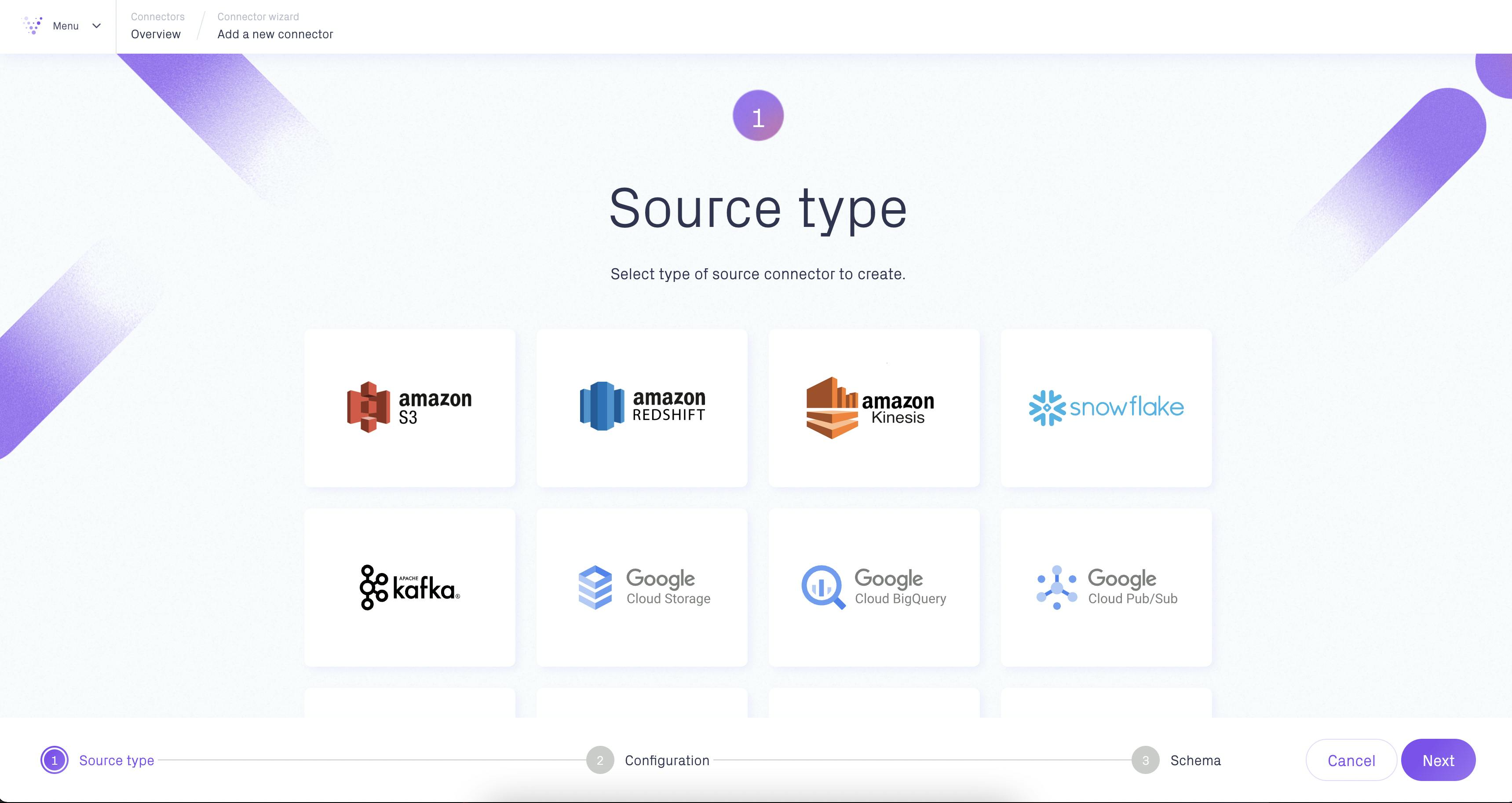Image resolution: width=1512 pixels, height=803 pixels.
Task: Open the Menu dropdown
Action: (65, 26)
